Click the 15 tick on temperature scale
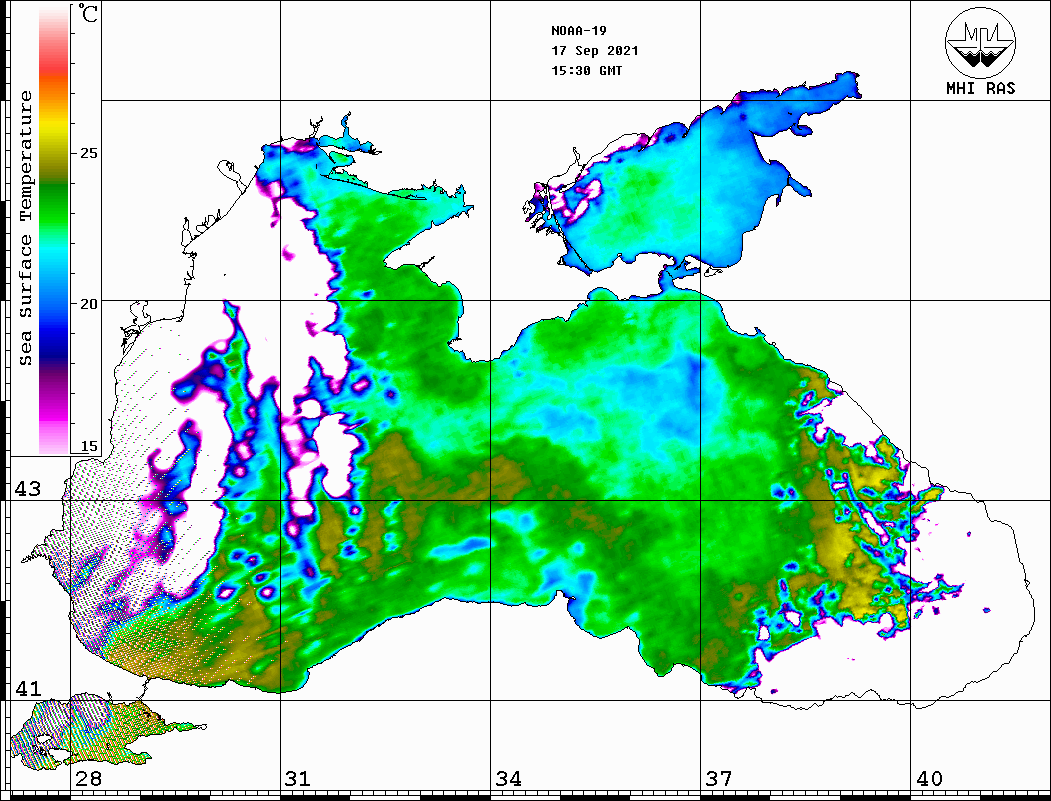The image size is (1051, 801). tap(88, 446)
